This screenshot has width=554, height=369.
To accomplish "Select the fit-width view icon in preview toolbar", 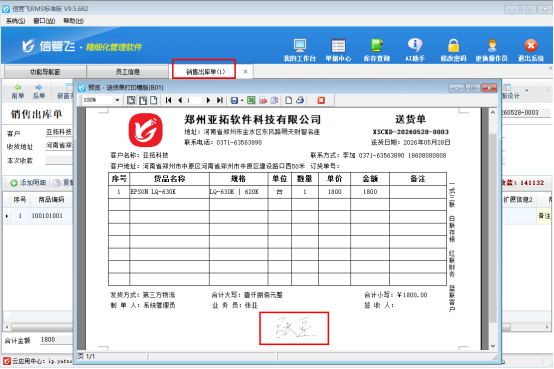I will click(x=143, y=100).
